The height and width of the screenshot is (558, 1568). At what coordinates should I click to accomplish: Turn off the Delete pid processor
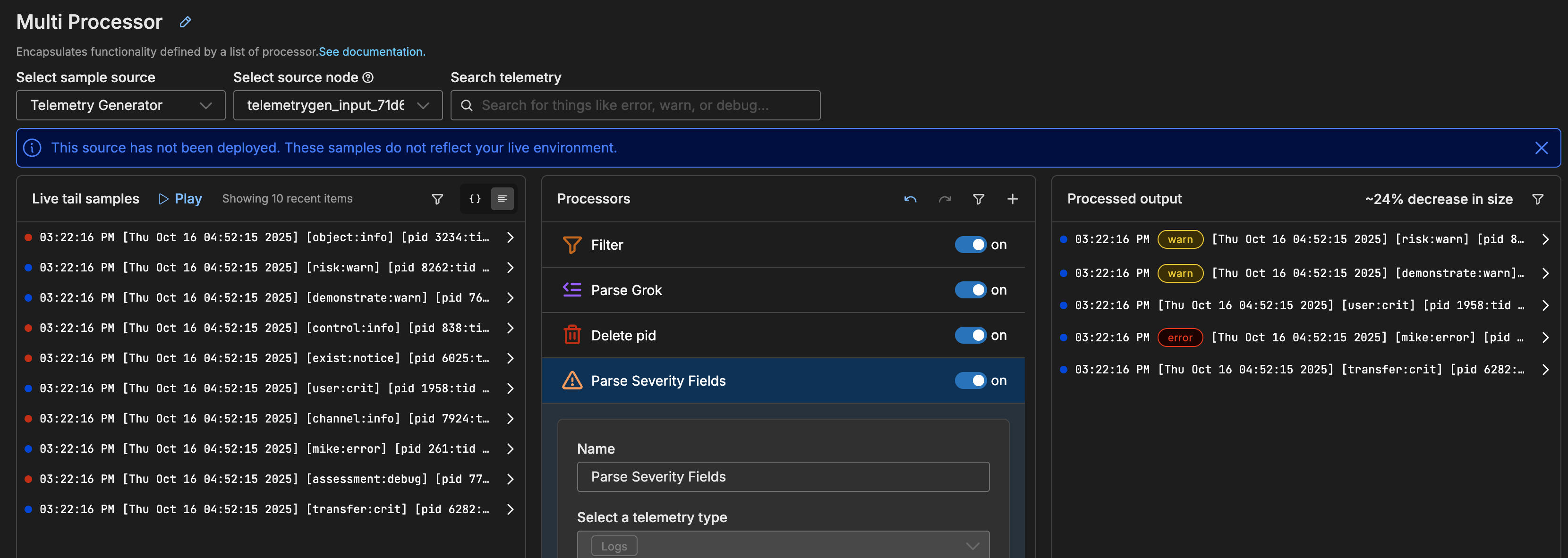click(x=970, y=335)
